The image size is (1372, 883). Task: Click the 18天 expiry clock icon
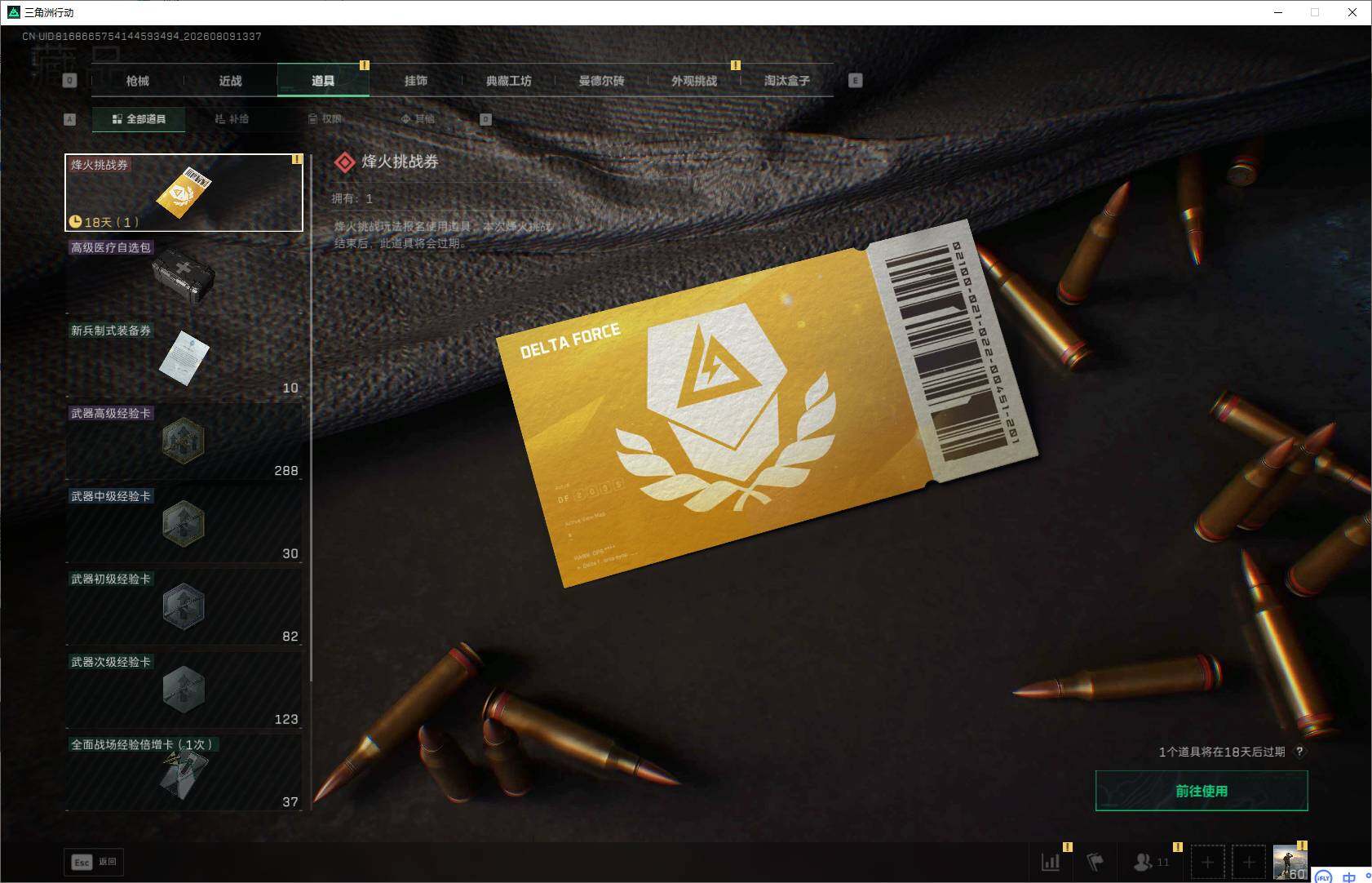[75, 221]
